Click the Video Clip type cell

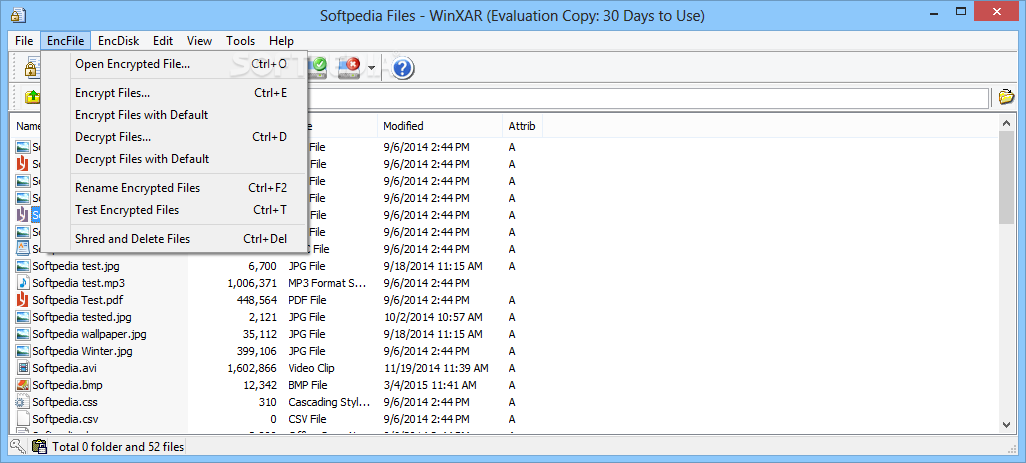pos(311,368)
